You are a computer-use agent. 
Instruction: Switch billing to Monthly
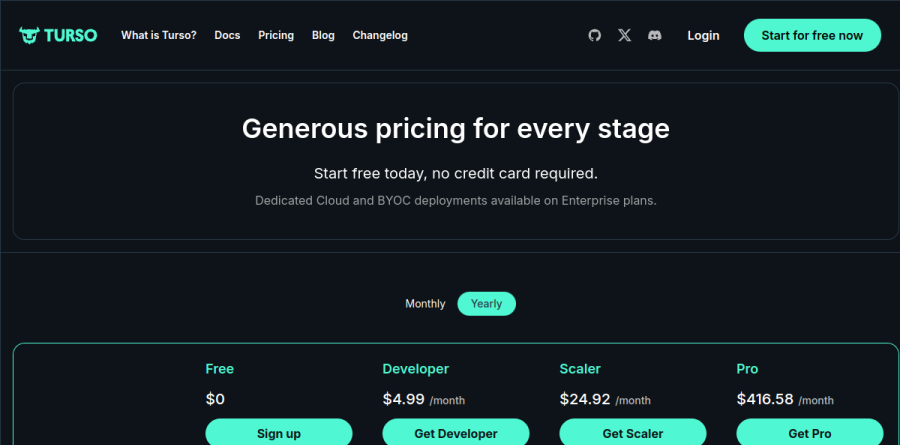coord(425,304)
